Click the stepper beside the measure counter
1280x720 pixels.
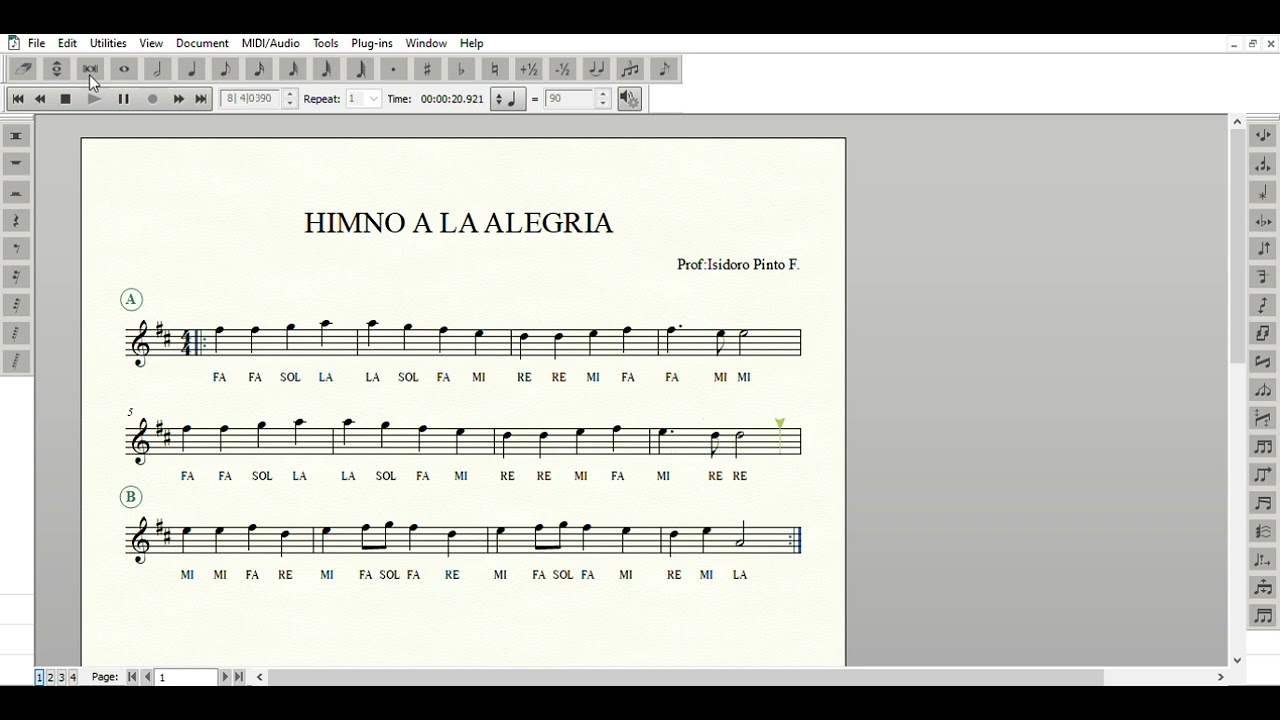(x=290, y=99)
